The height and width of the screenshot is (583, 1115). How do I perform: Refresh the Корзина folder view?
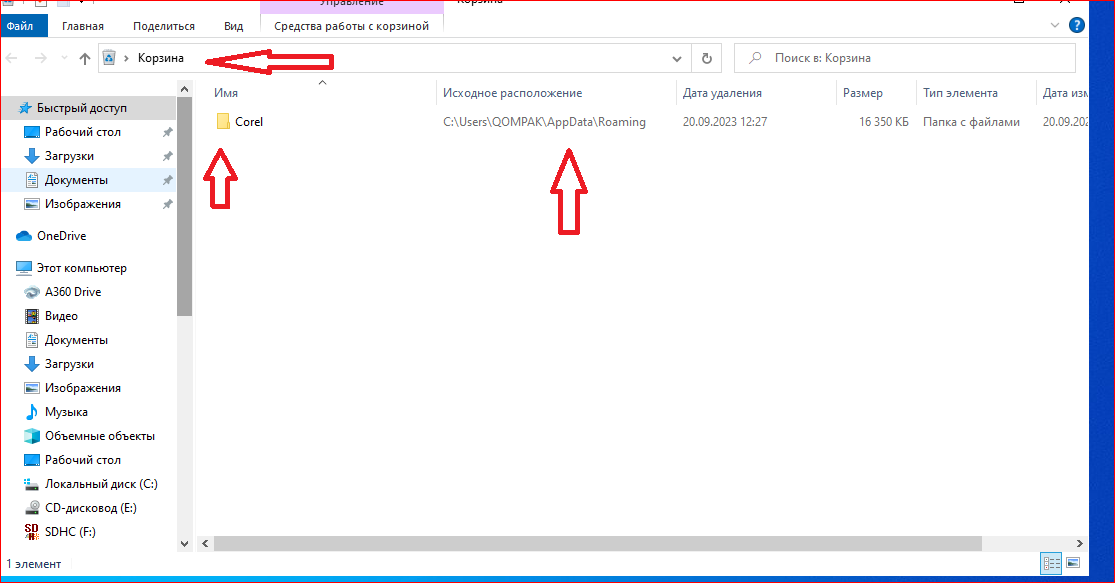point(707,58)
